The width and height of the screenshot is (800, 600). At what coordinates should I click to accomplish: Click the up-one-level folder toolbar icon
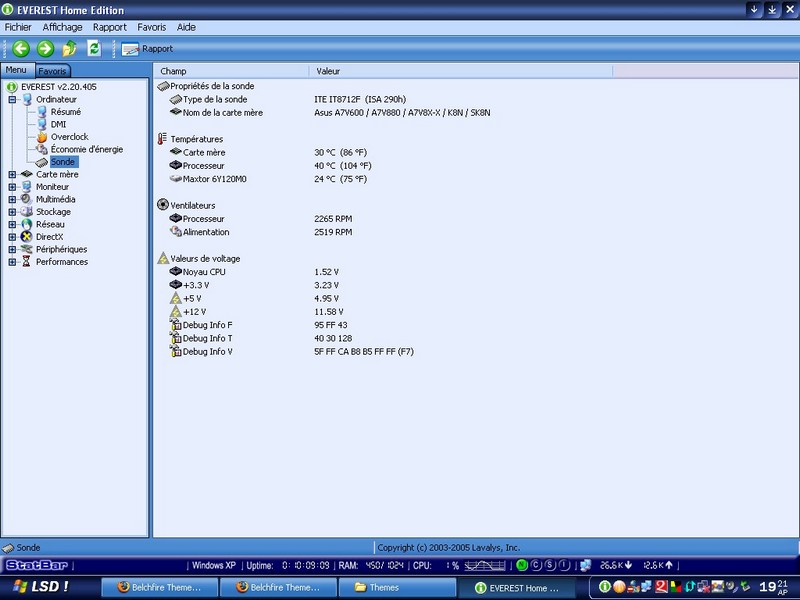coord(69,48)
